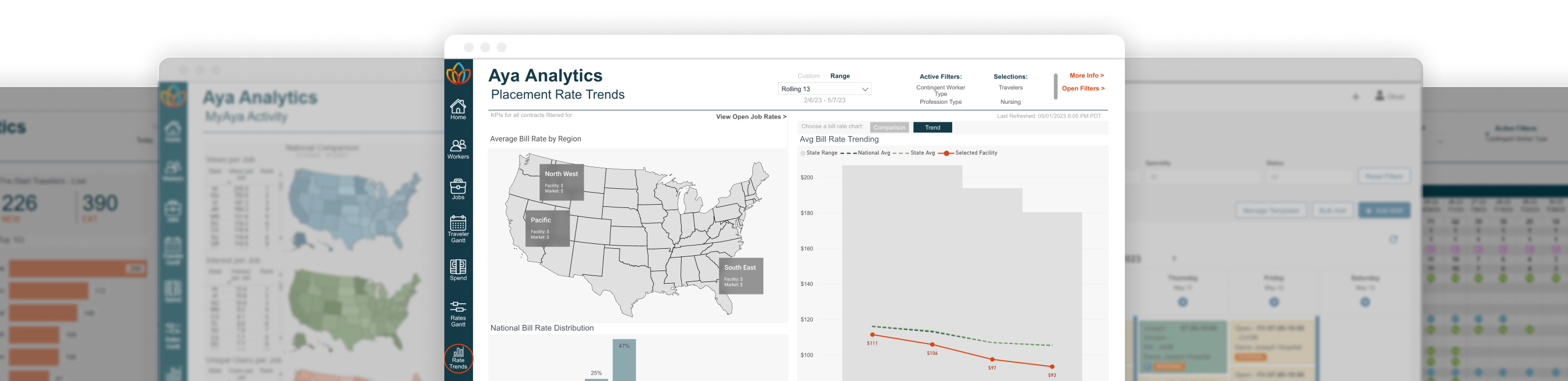Select the Trend bill rate chart

coord(932,127)
